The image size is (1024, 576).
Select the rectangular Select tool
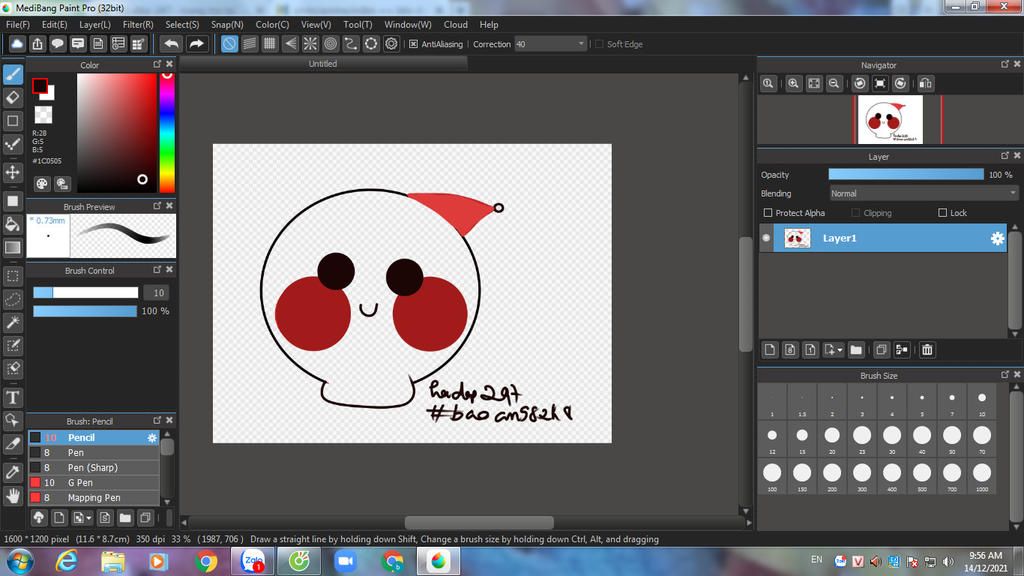coord(13,276)
